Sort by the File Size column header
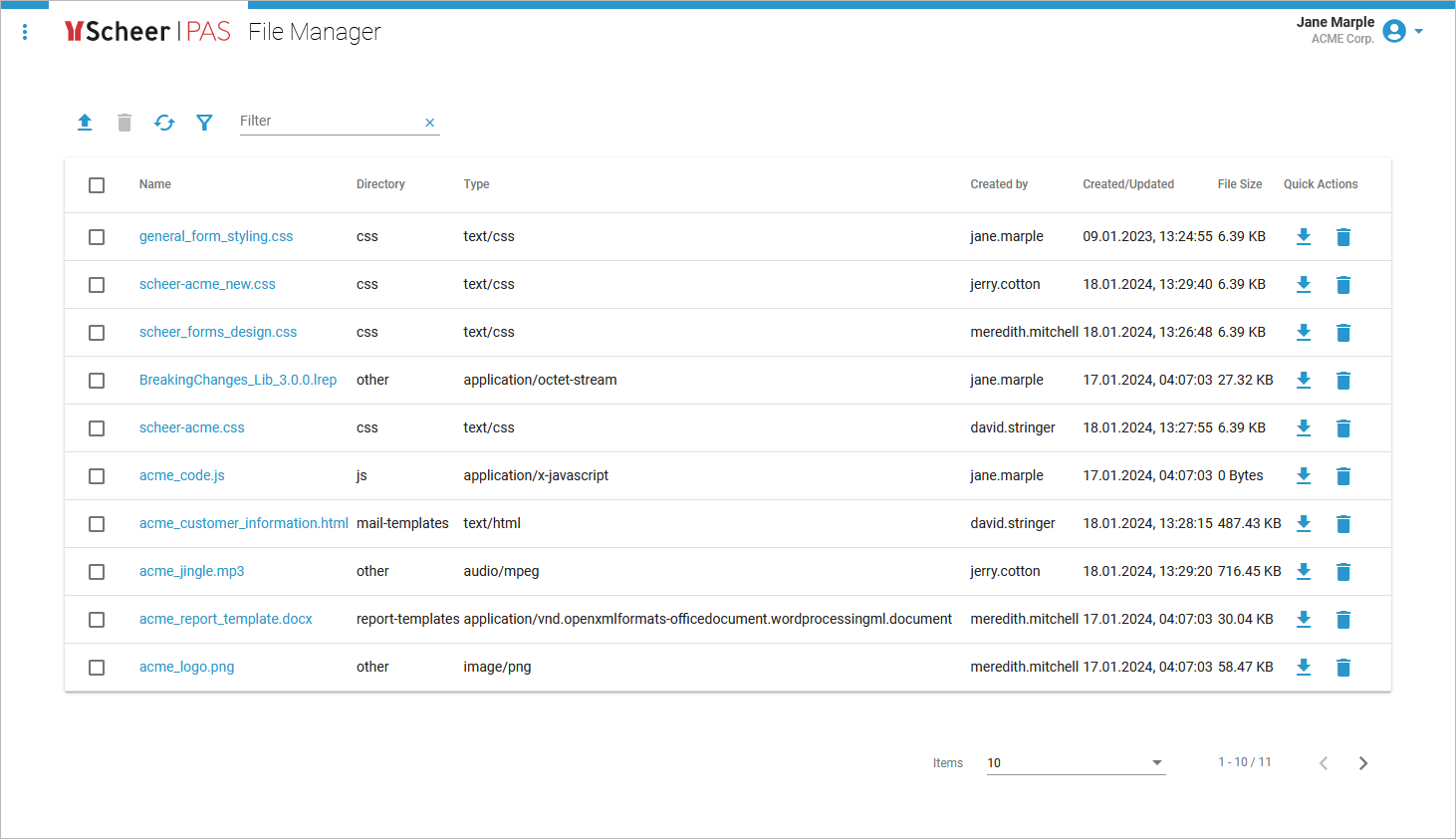The width and height of the screenshot is (1456, 839). point(1239,184)
